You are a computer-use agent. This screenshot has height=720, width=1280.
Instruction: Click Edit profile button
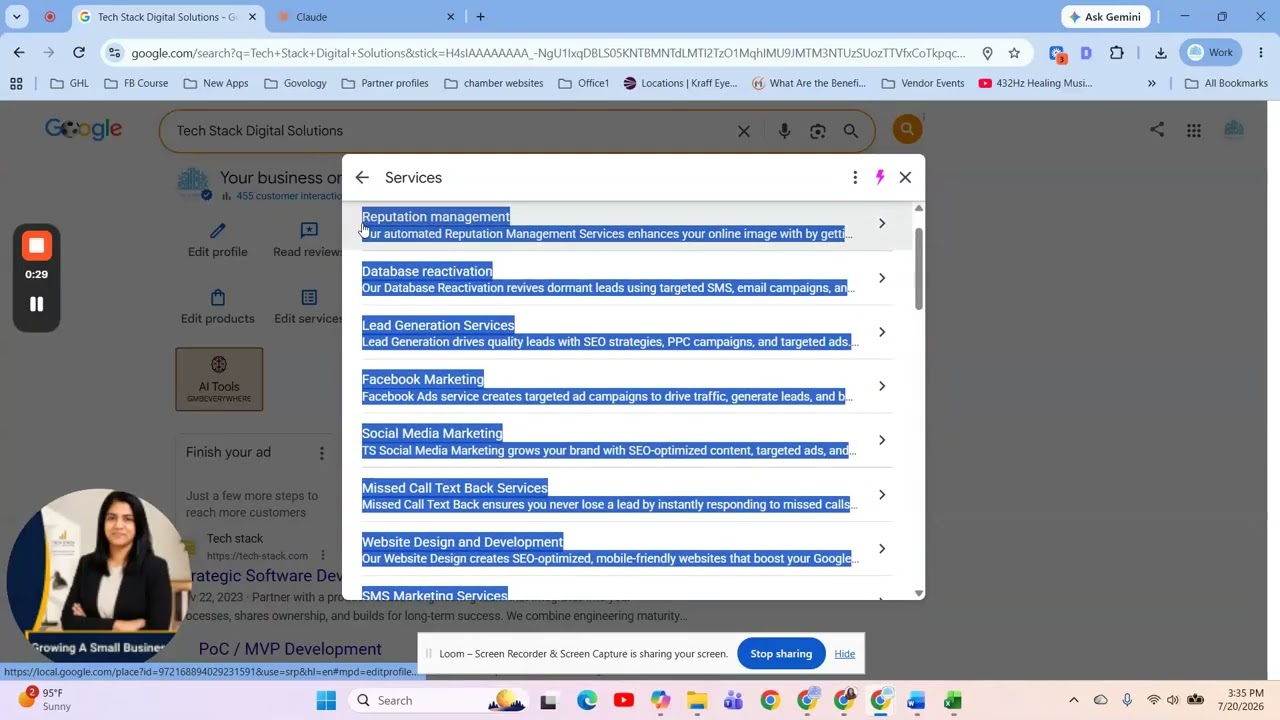point(217,241)
